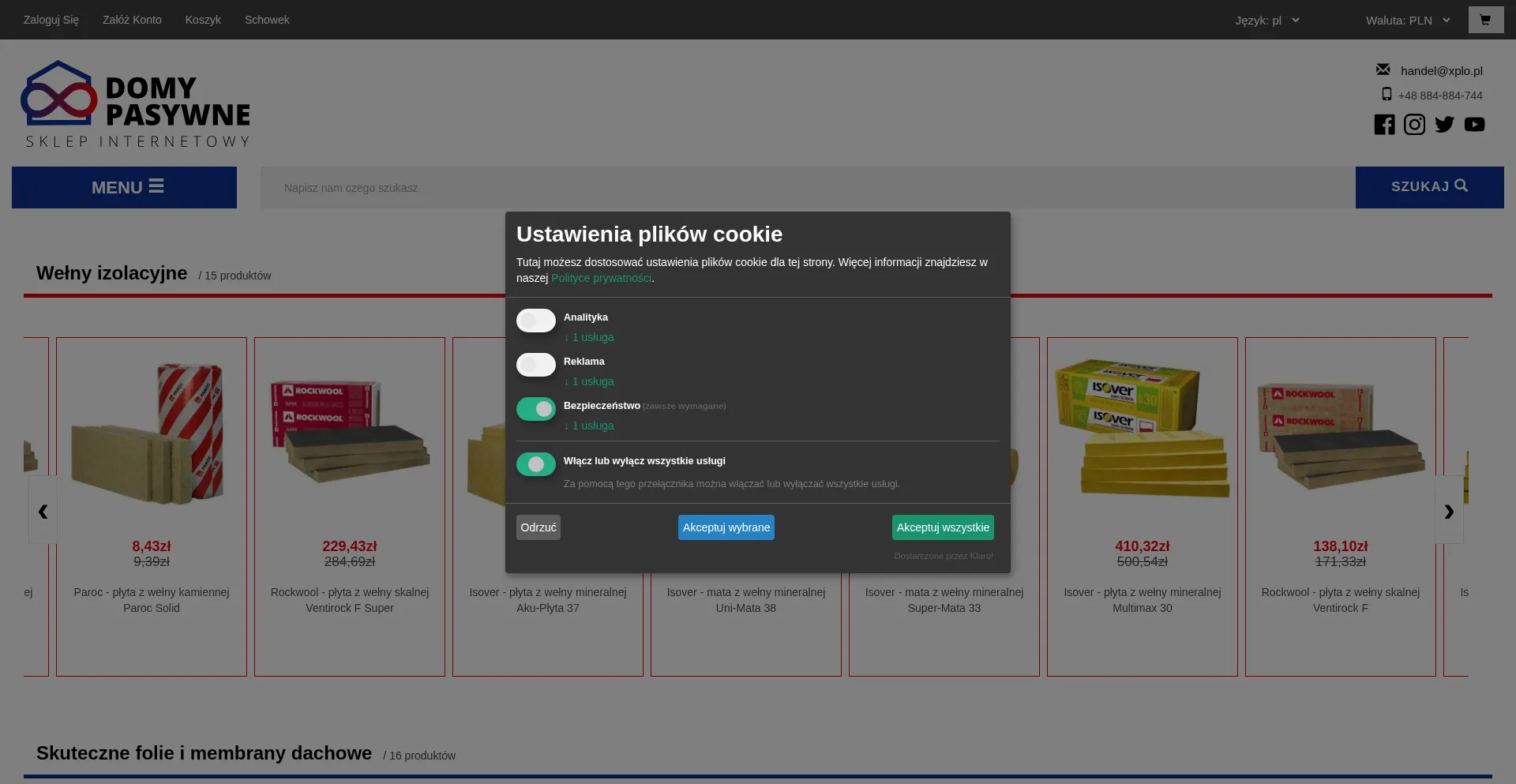Click Isover Uni-Mata 38 title
This screenshot has width=1516, height=784.
(746, 600)
